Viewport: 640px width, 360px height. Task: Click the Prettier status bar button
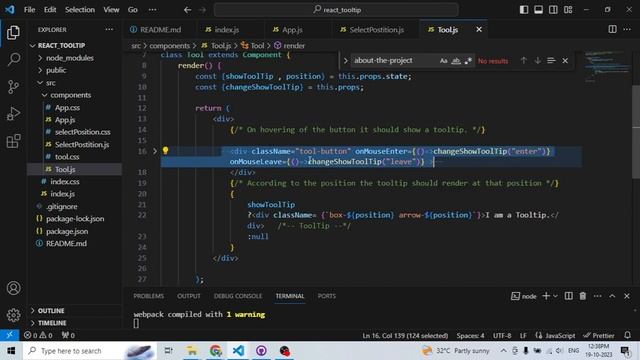coord(599,335)
